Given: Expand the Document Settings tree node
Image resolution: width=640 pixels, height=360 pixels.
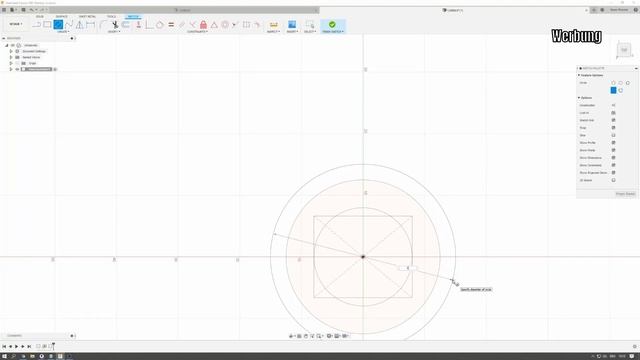Looking at the screenshot, I should coord(11,51).
